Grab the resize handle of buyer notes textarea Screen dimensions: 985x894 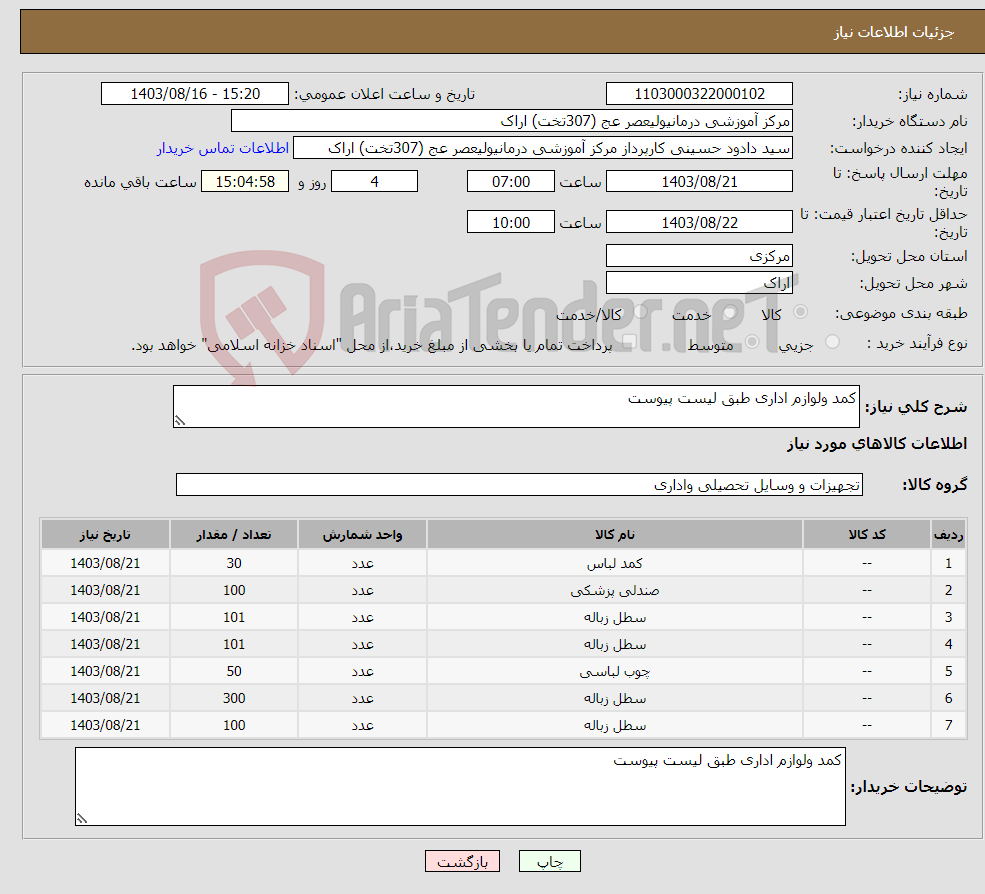82,819
